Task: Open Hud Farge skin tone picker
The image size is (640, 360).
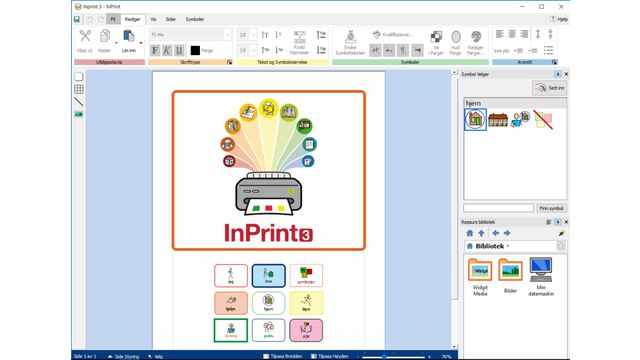Action: (456, 42)
